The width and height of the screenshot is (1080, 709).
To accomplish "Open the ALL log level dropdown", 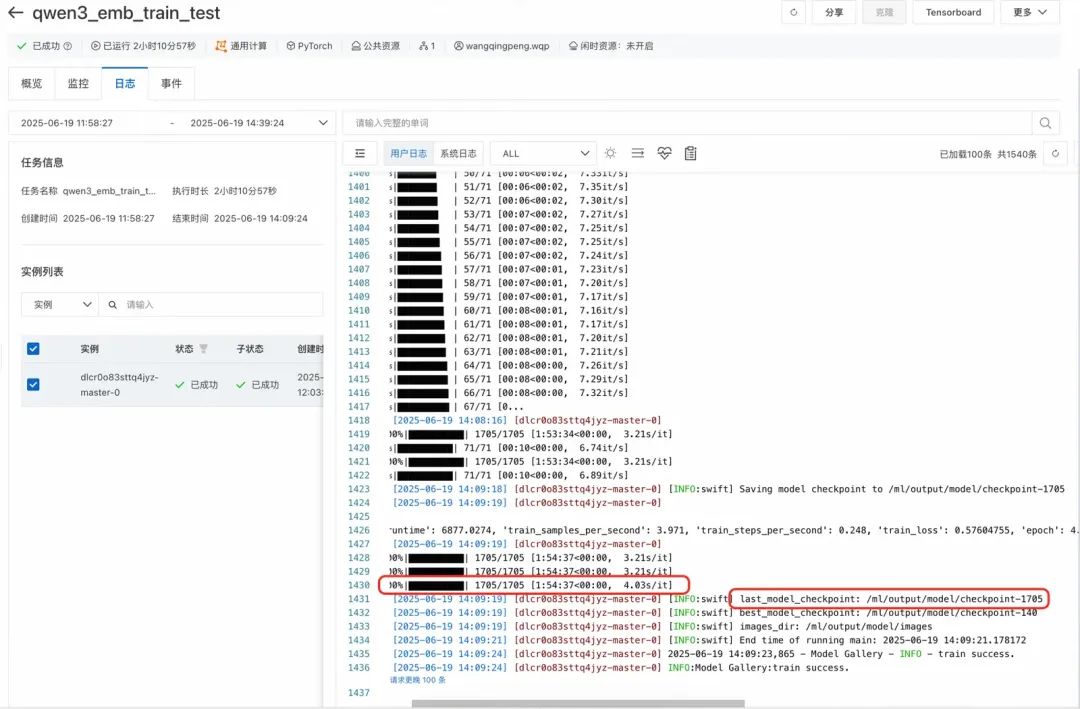I will (x=543, y=153).
